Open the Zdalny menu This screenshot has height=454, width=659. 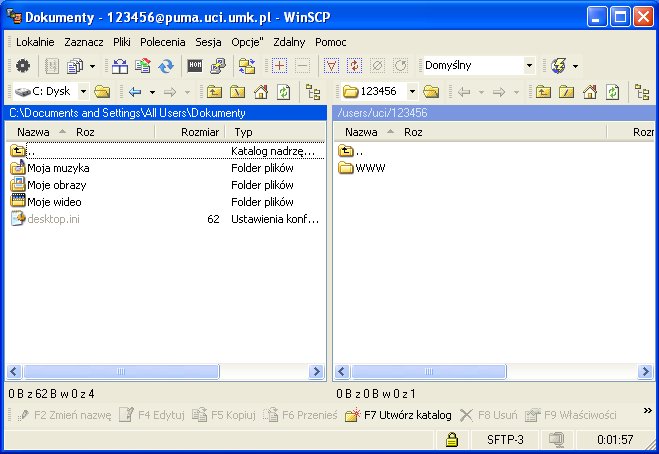pyautogui.click(x=289, y=42)
